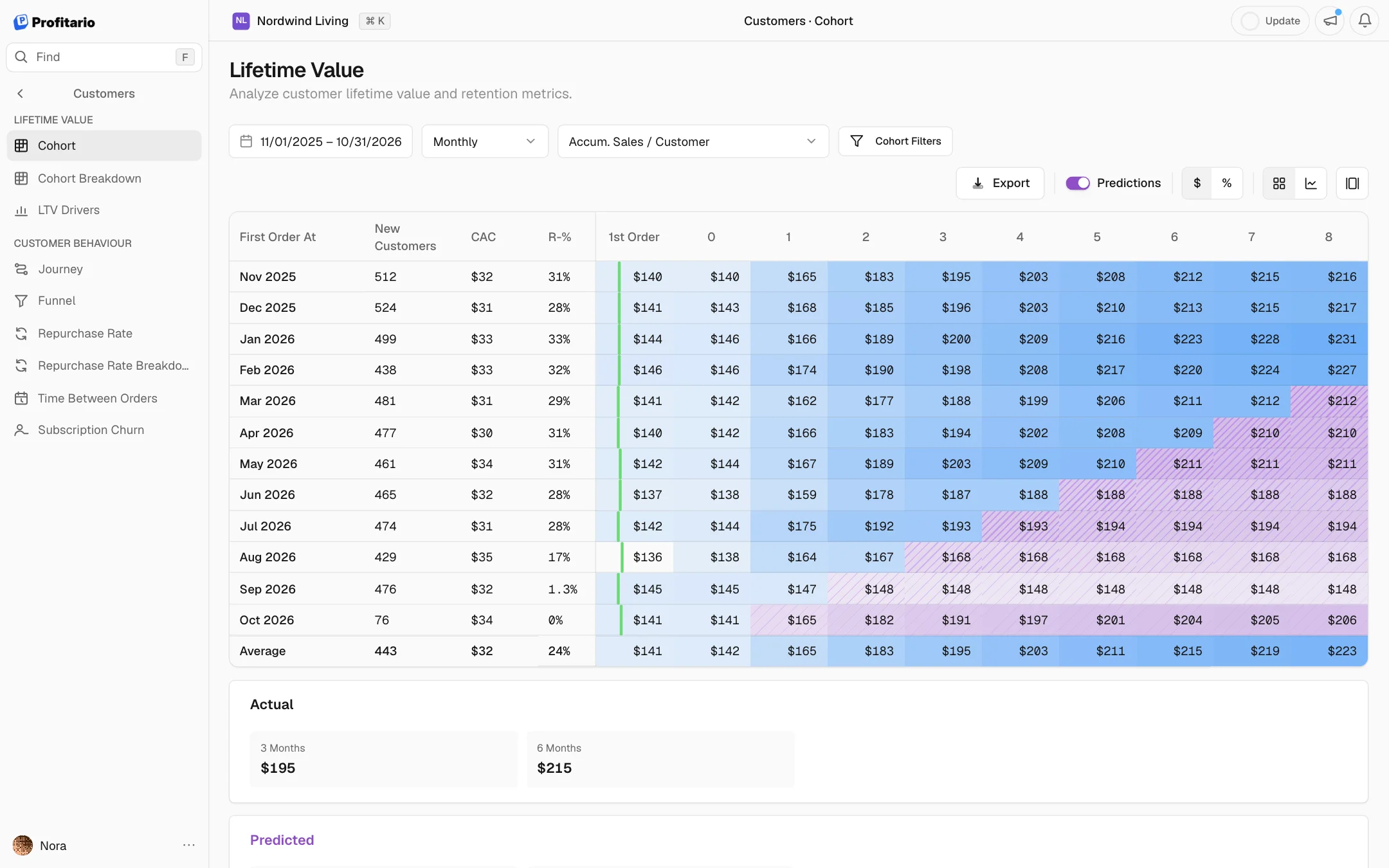
Task: Open Cohort Breakdown in the sidebar
Action: click(x=104, y=178)
